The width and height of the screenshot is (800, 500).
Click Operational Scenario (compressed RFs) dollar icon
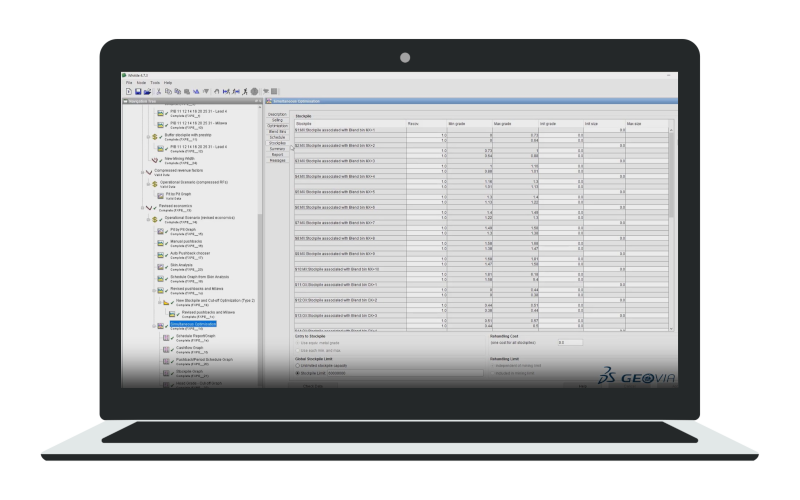(x=155, y=184)
